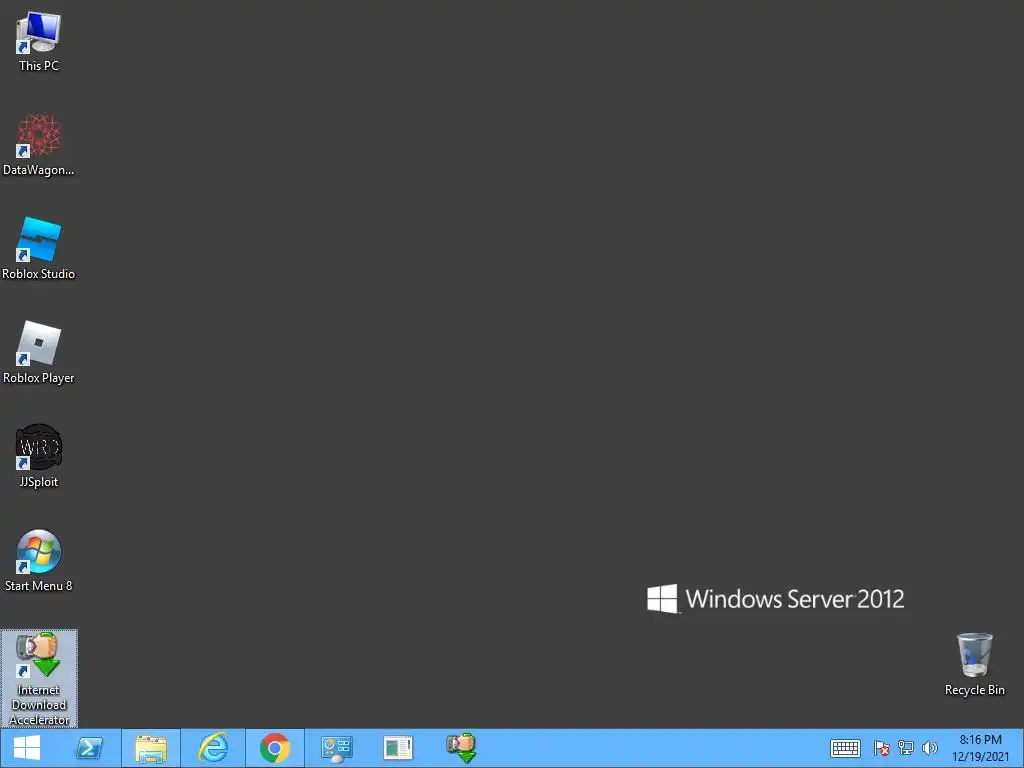This screenshot has height=768, width=1024.
Task: Select the JJSploit desktop shortcut
Action: click(x=39, y=456)
